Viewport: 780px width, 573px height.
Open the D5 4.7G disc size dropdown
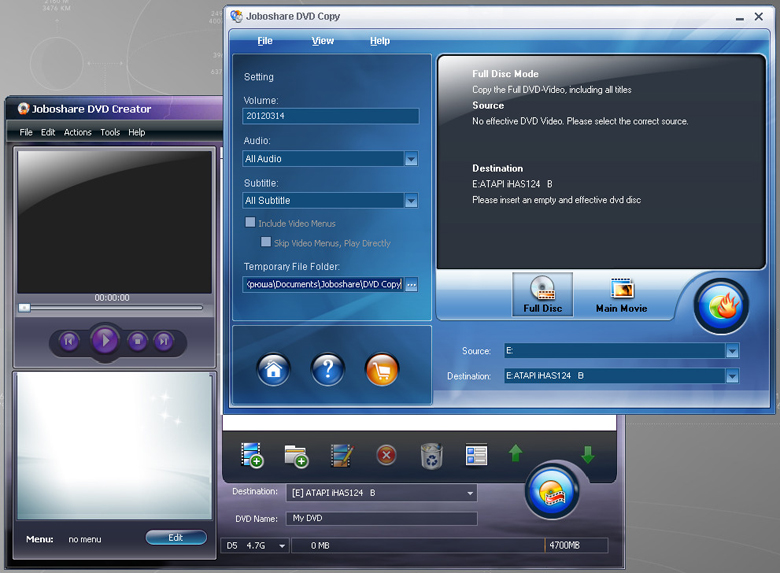pos(282,546)
